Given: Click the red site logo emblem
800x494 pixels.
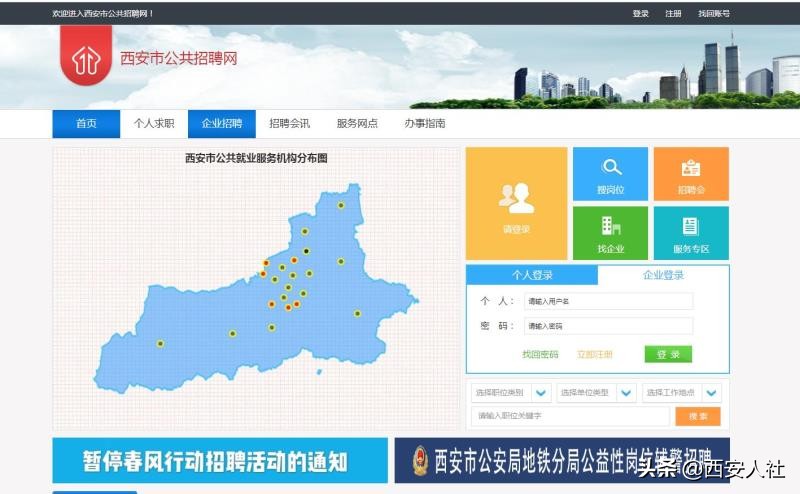Looking at the screenshot, I should [86, 55].
